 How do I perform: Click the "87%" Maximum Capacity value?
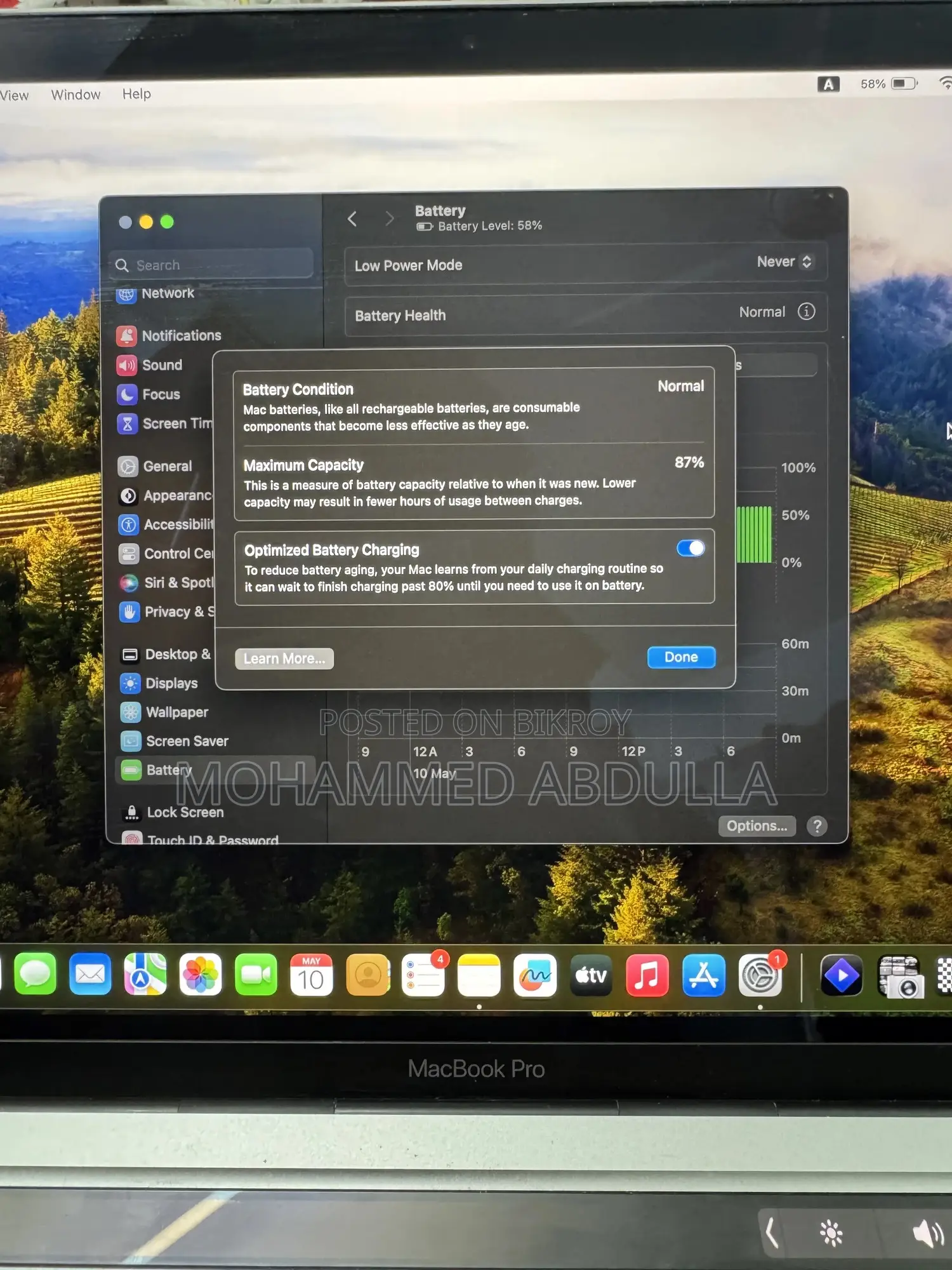tap(689, 462)
